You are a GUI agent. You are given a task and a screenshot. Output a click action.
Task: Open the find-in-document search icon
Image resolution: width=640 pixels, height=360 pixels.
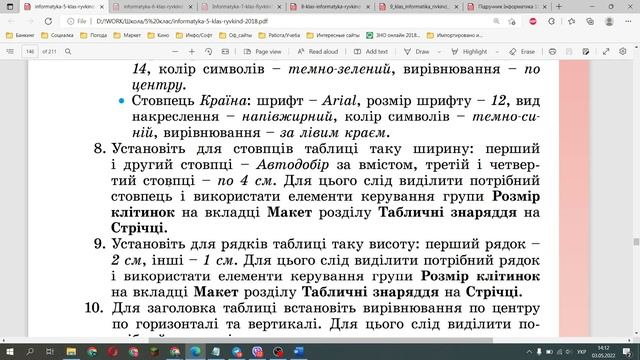(x=68, y=52)
